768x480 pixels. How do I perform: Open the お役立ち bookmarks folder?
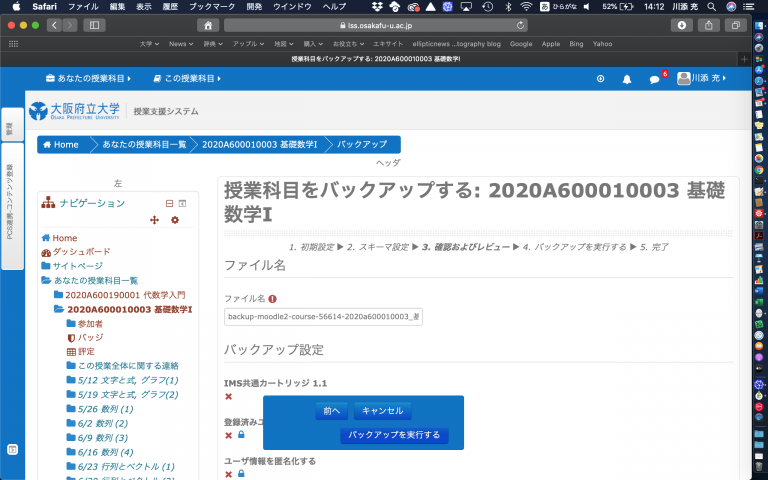(348, 44)
